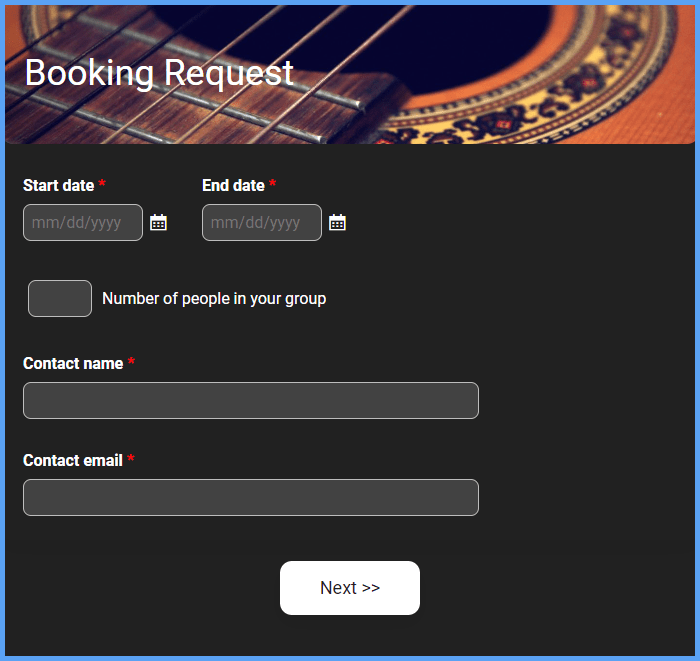Viewport: 700px width, 661px height.
Task: Click the End date label
Action: tap(233, 185)
